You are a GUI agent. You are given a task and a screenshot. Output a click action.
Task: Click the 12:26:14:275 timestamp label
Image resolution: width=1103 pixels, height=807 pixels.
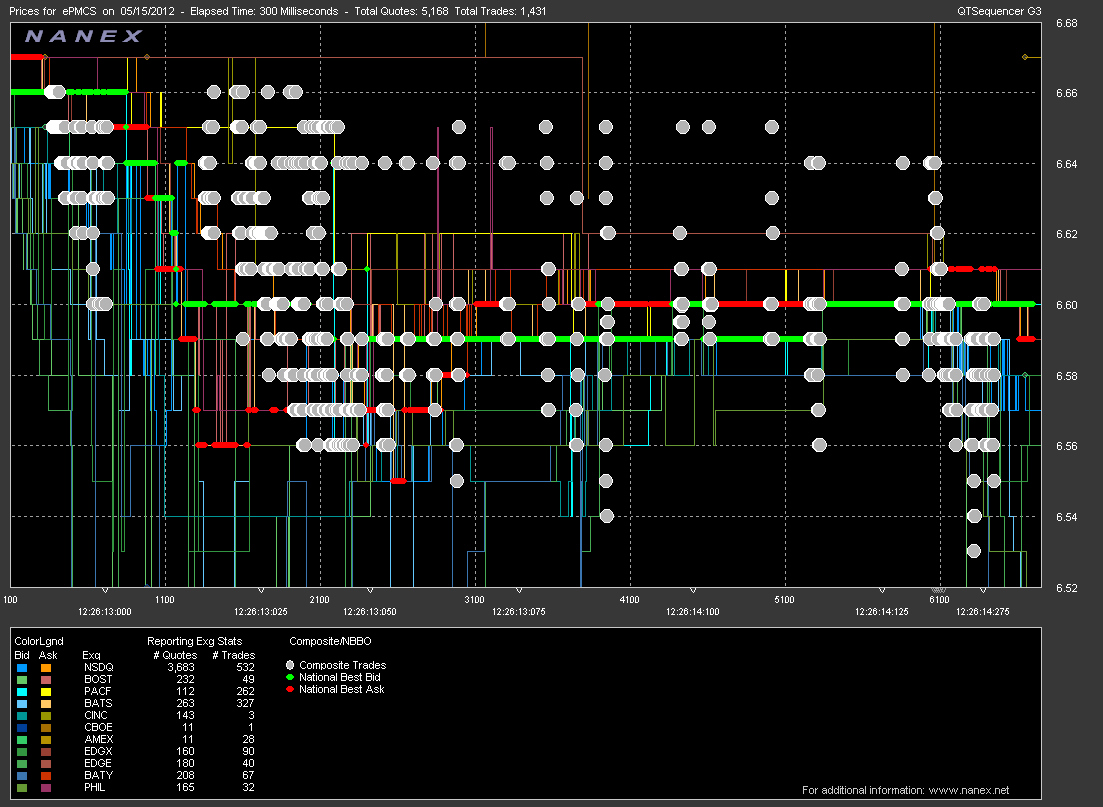coord(983,611)
